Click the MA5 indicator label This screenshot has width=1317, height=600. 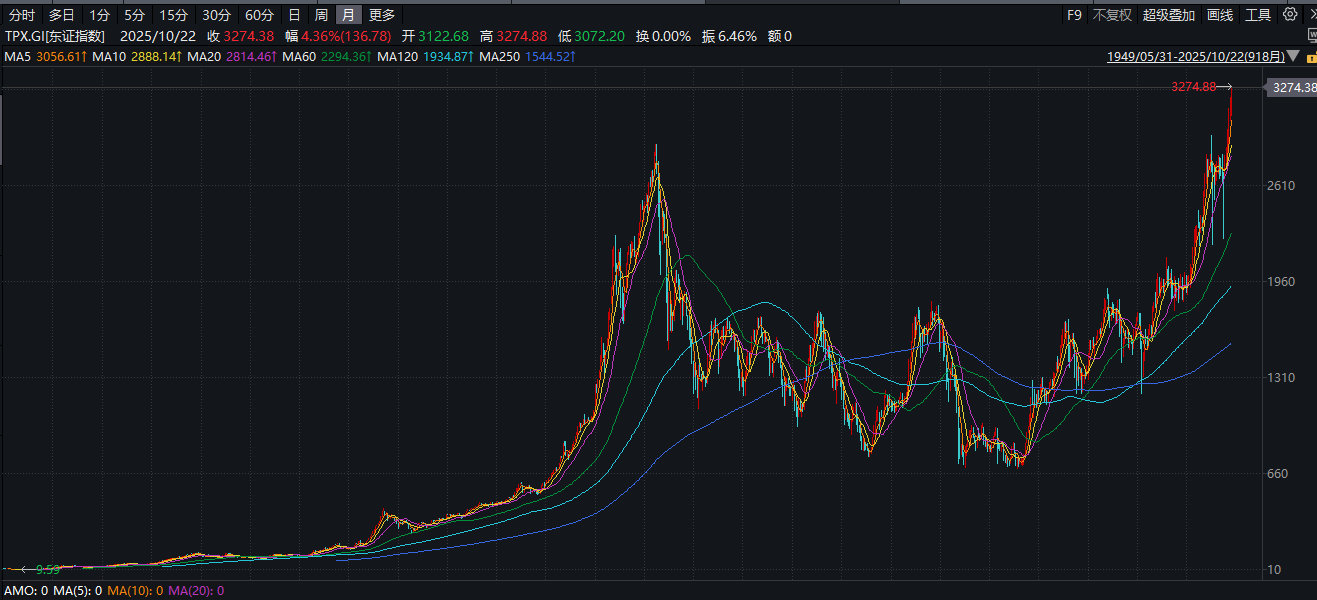coord(17,57)
